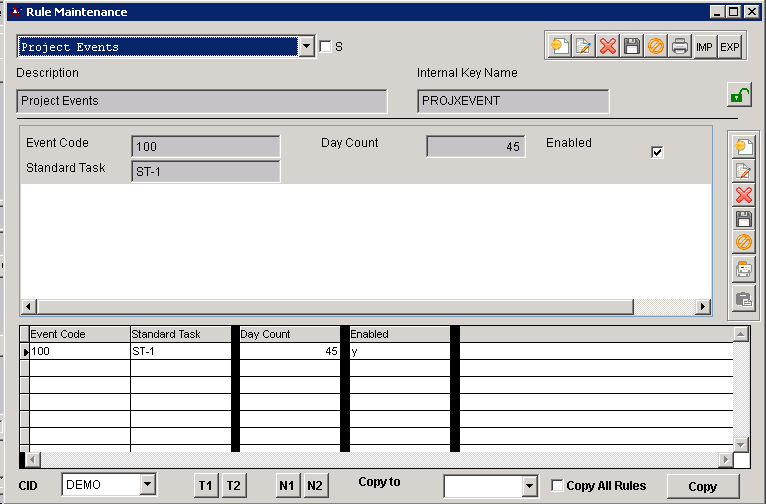Viewport: 766px width, 504px height.
Task: Click the New rule icon in top toolbar
Action: (559, 47)
